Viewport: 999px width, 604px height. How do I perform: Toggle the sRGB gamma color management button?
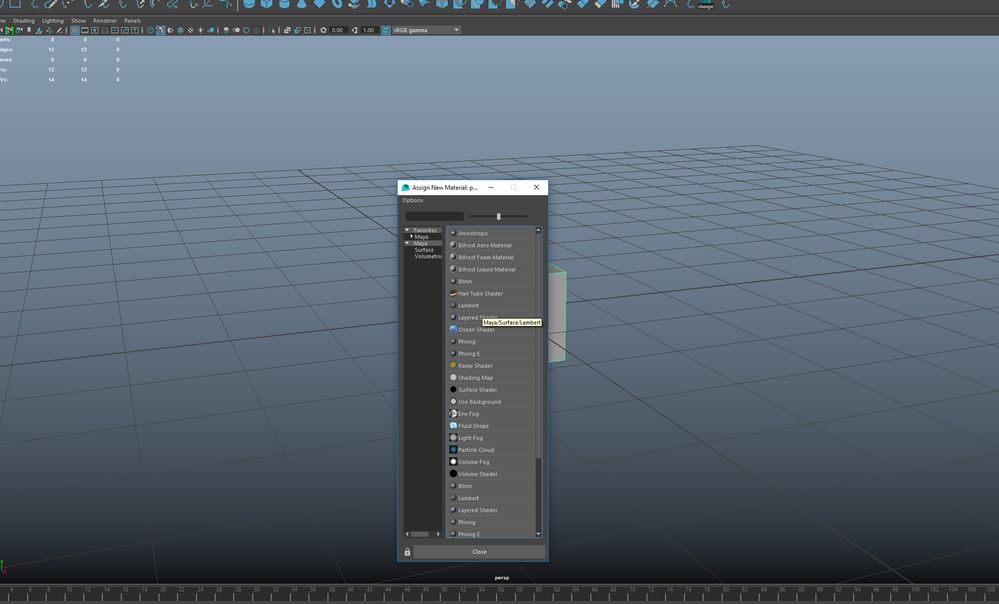[385, 30]
